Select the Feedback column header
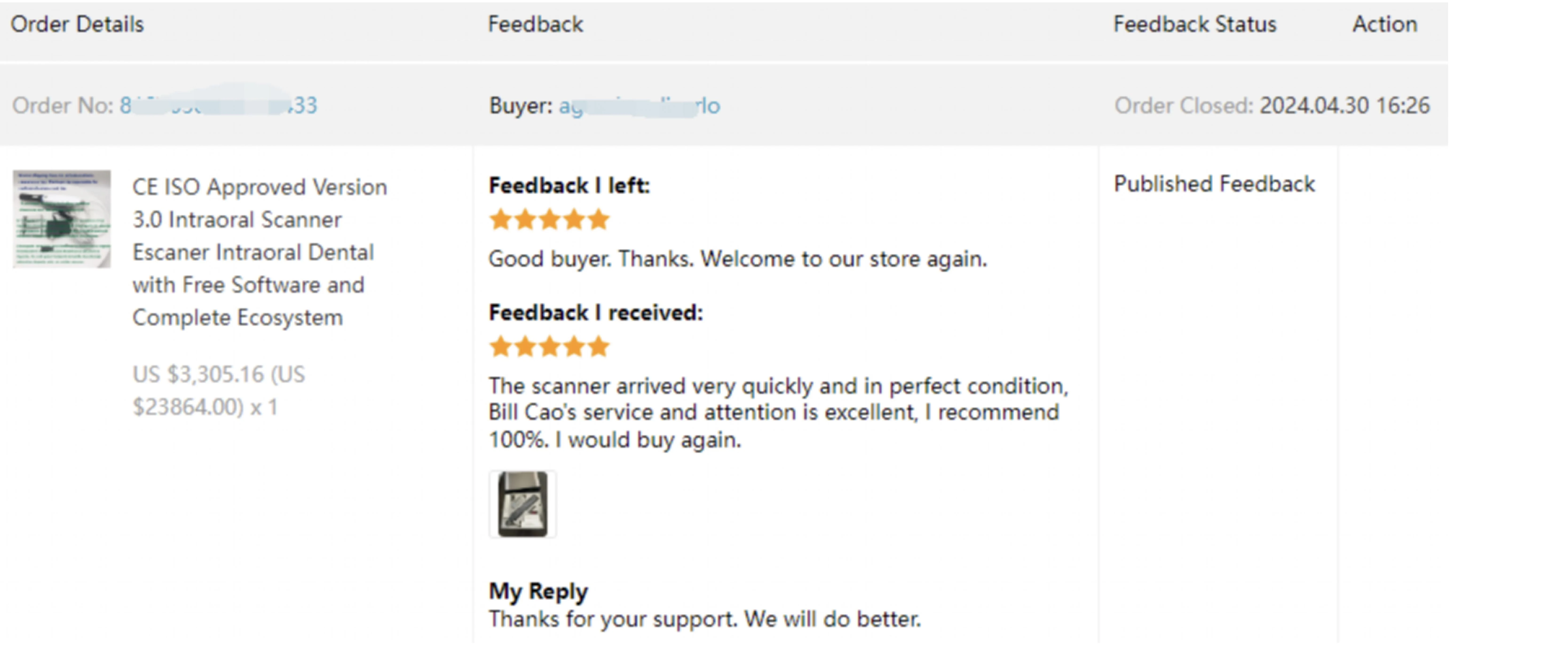Screen dimensions: 1568x648 point(536,24)
